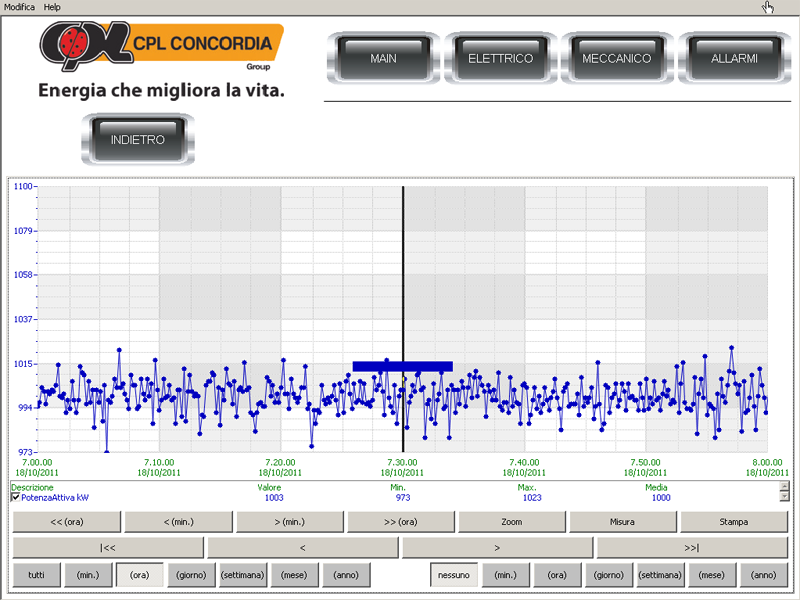Screen dimensions: 800x600
Task: Click legend scrollbar up arrow
Action: (x=785, y=486)
